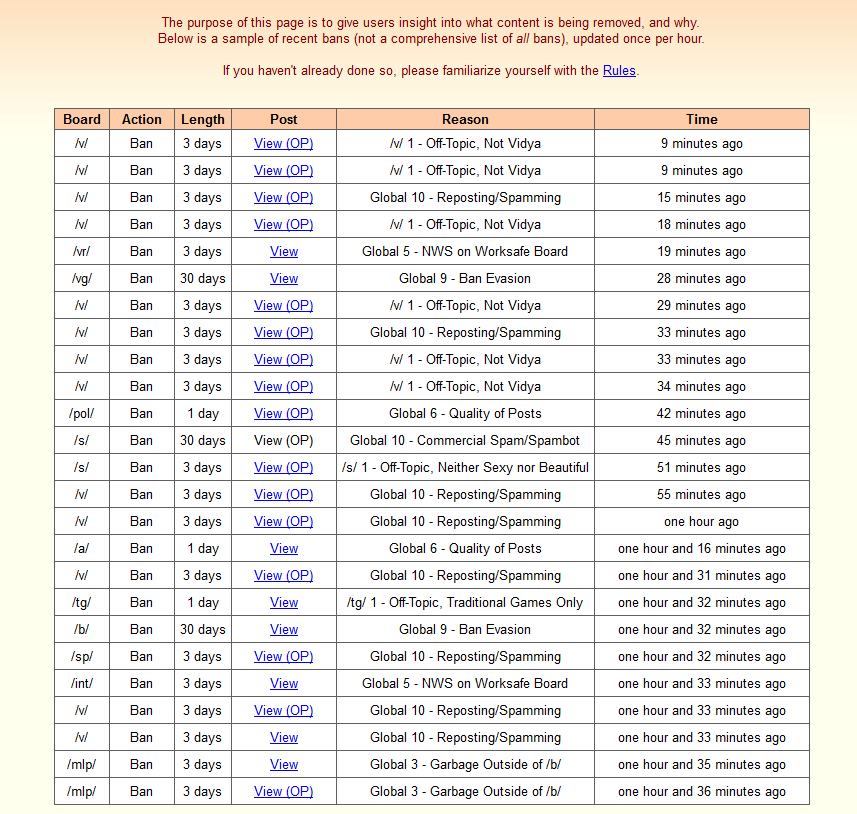The height and width of the screenshot is (814, 857).
Task: Click the Reason column header
Action: [x=465, y=119]
